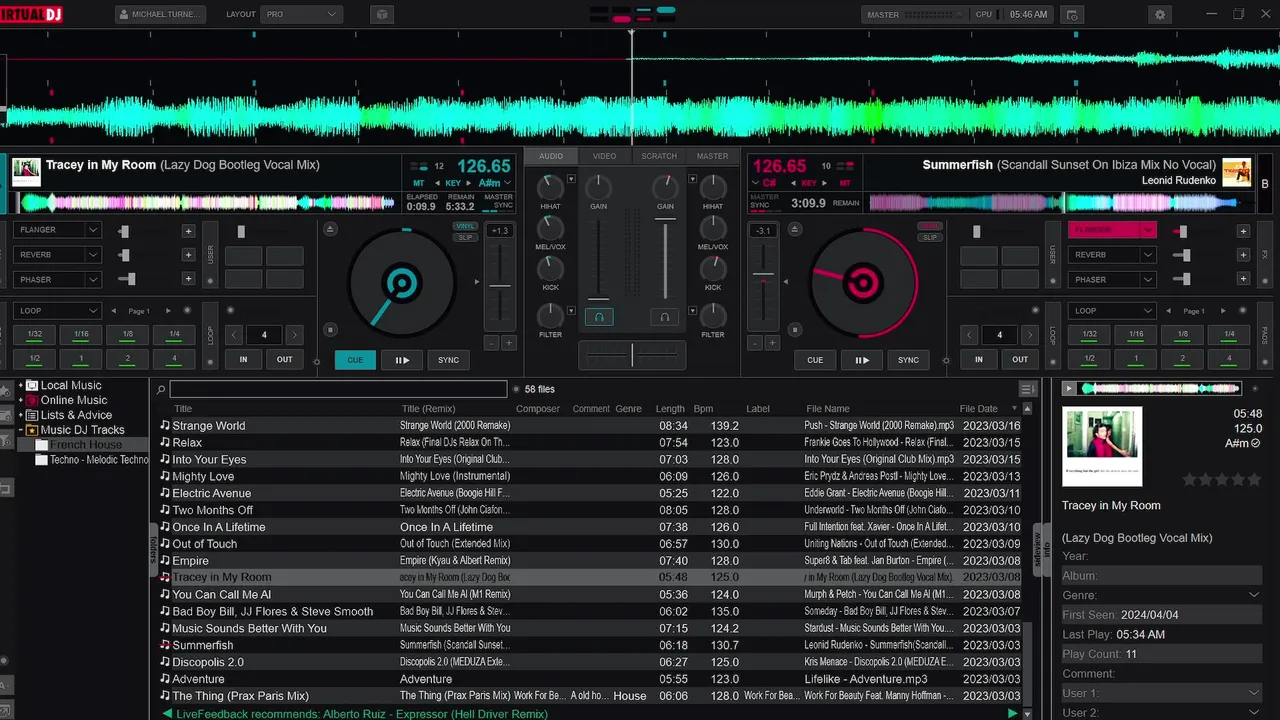Shift right deck key up arrow
This screenshot has width=1280, height=720.
coord(827,184)
